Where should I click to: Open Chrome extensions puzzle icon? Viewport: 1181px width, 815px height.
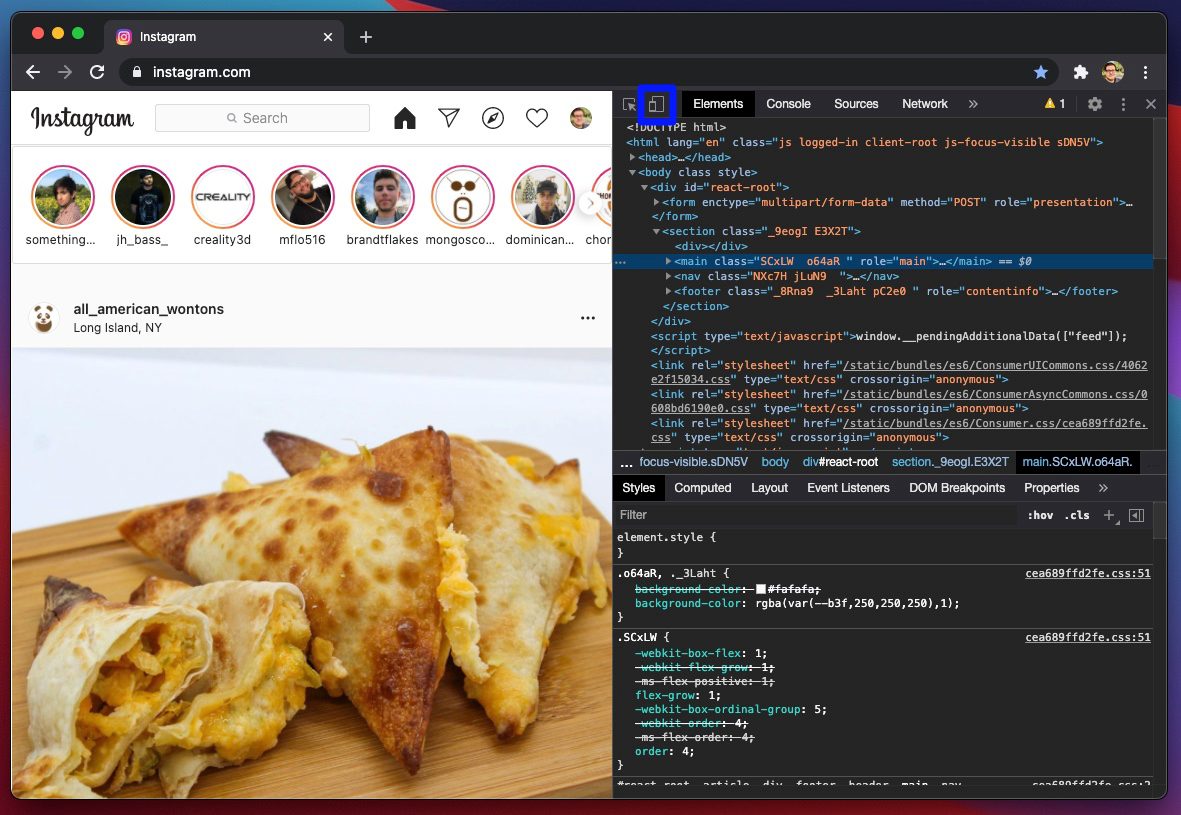coord(1081,72)
